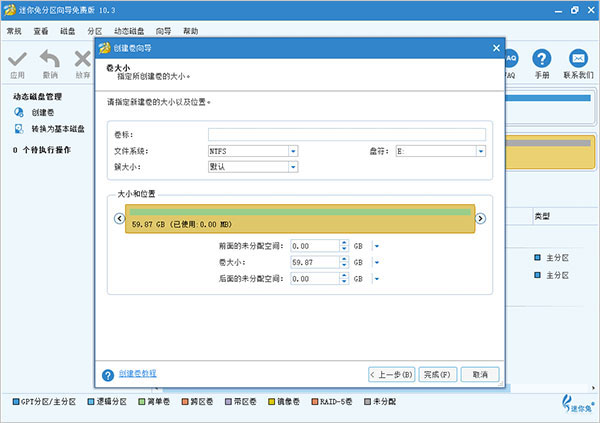Click the 类型 (Type) column header

click(542, 216)
